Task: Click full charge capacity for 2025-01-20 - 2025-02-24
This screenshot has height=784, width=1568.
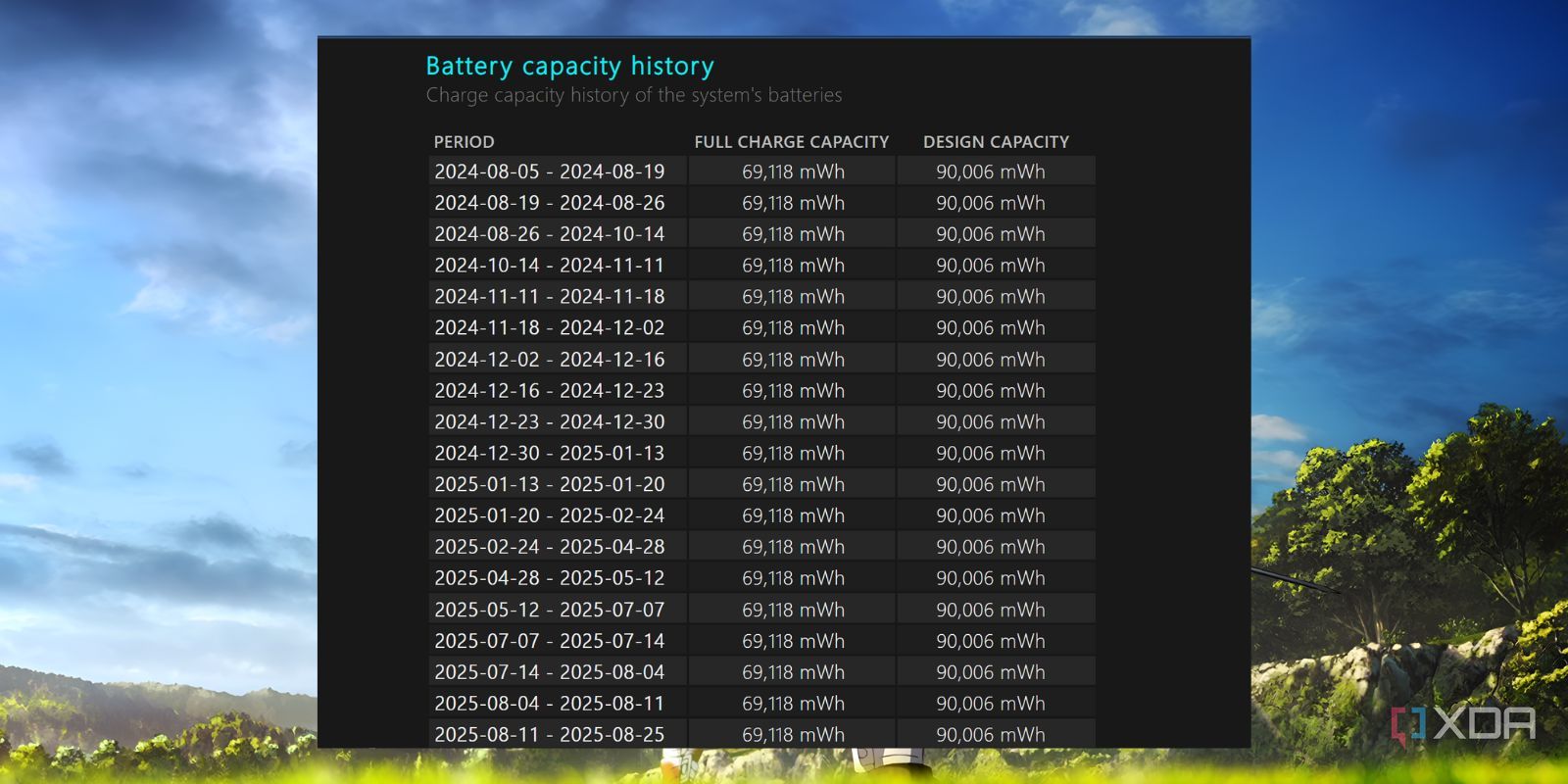Action: tap(793, 515)
